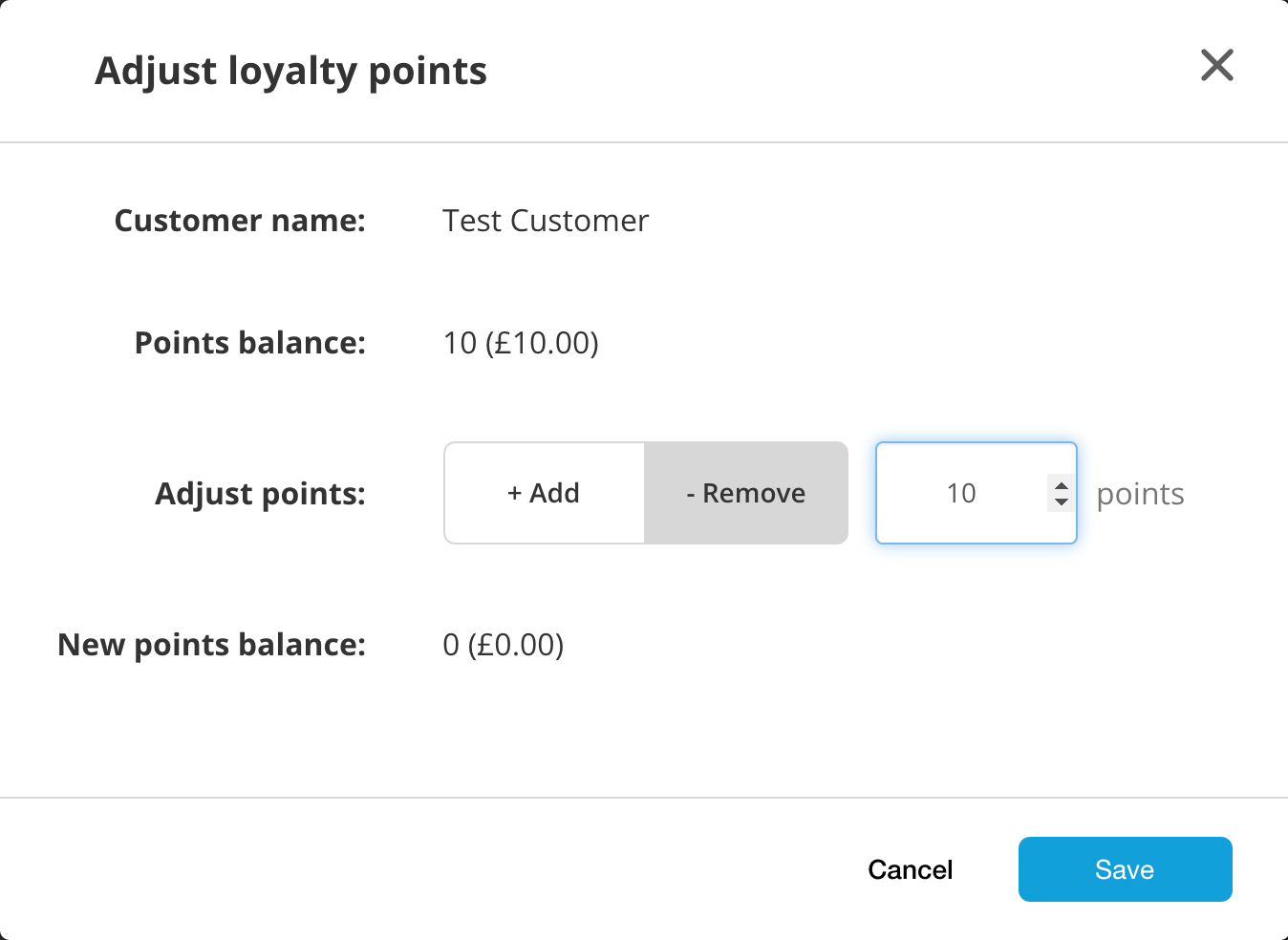This screenshot has height=940, width=1288.
Task: Click the Test Customer name text
Action: coord(545,221)
